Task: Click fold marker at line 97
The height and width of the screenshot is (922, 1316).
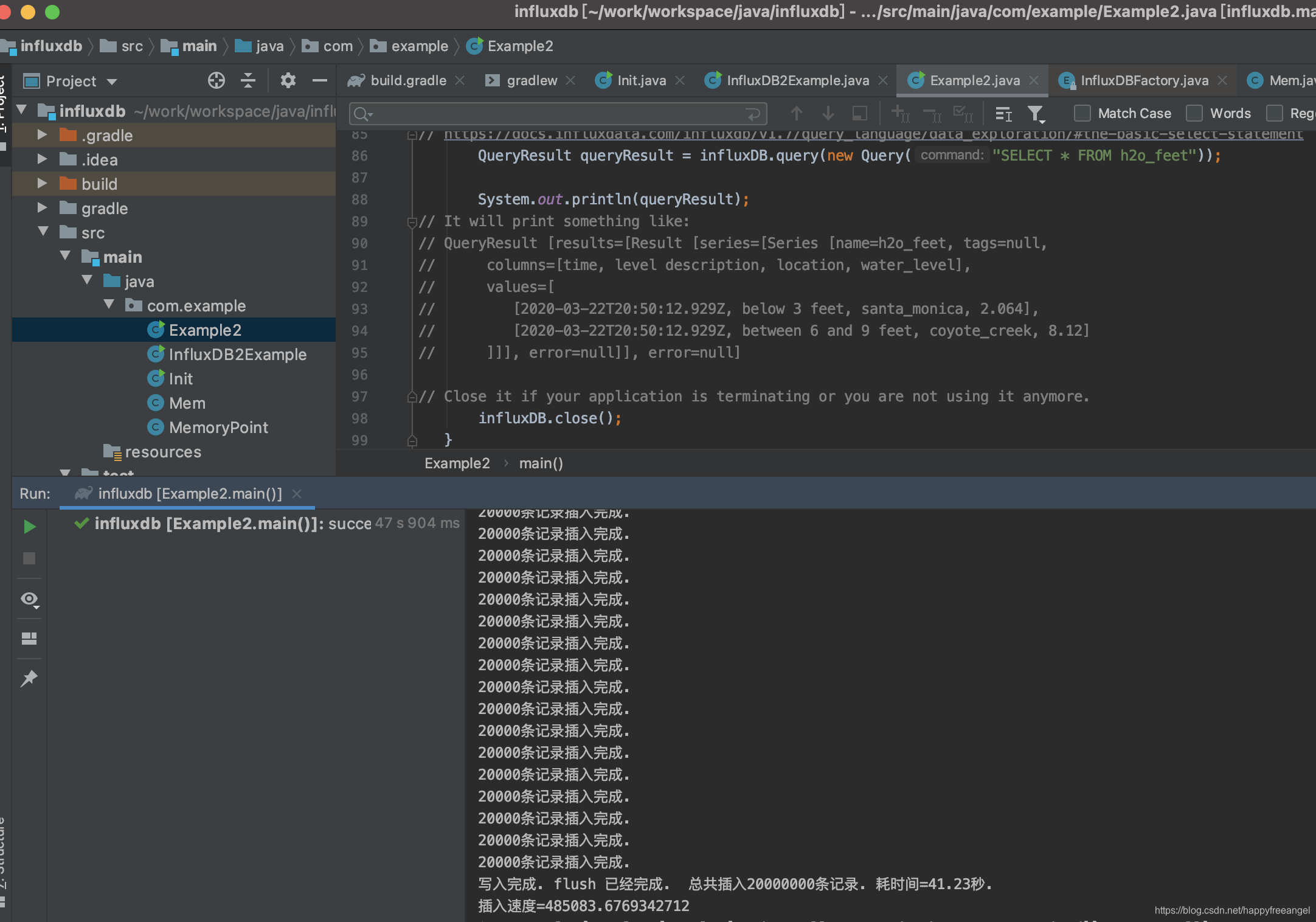Action: (412, 397)
